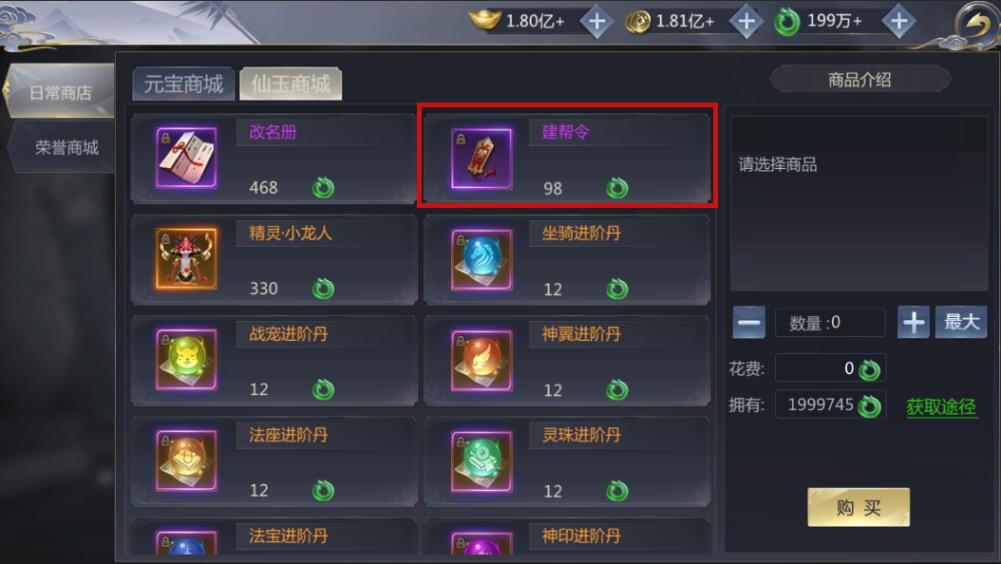
Task: Add more gold ingots with plus button
Action: (597, 22)
